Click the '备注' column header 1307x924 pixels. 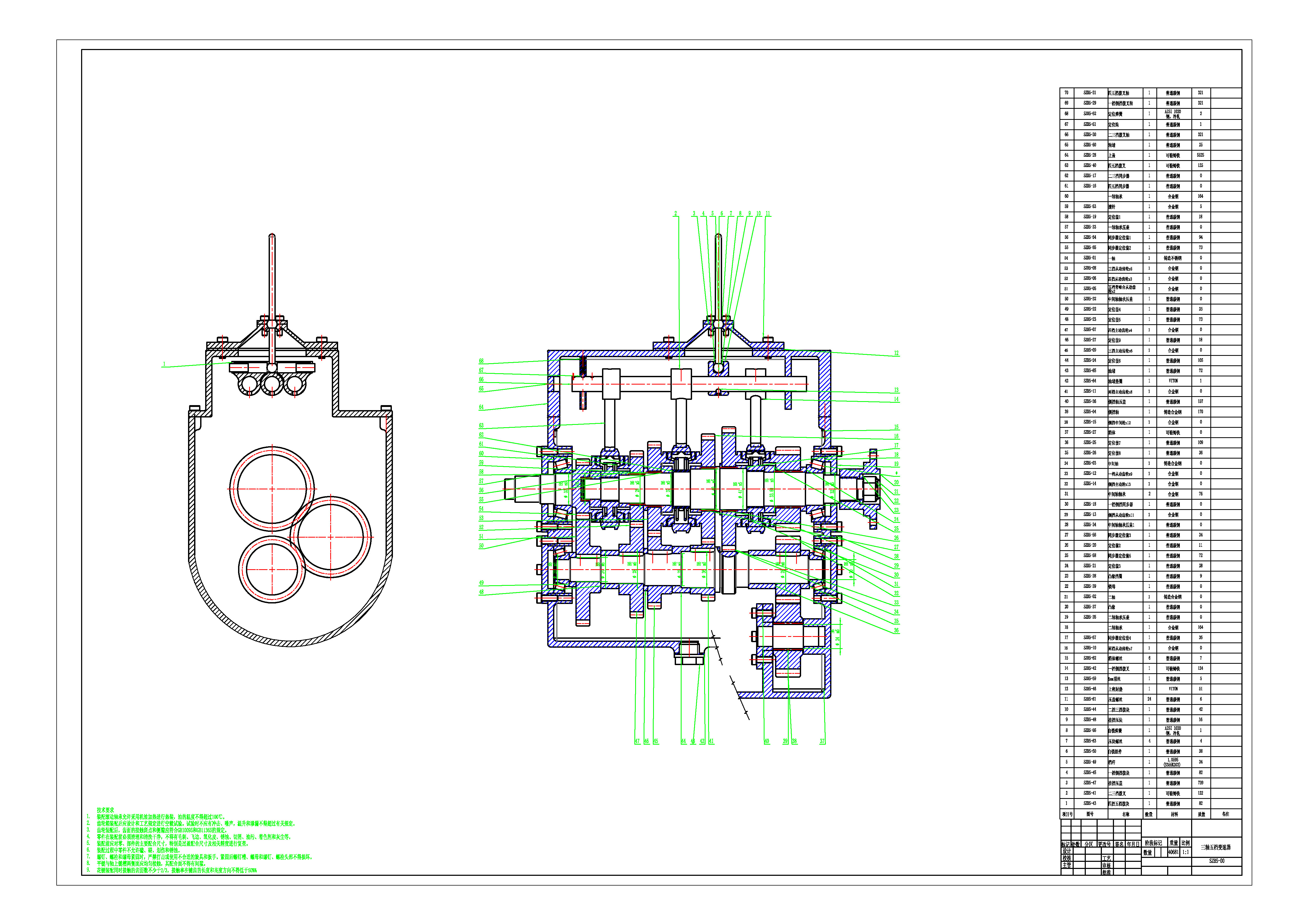click(1226, 814)
